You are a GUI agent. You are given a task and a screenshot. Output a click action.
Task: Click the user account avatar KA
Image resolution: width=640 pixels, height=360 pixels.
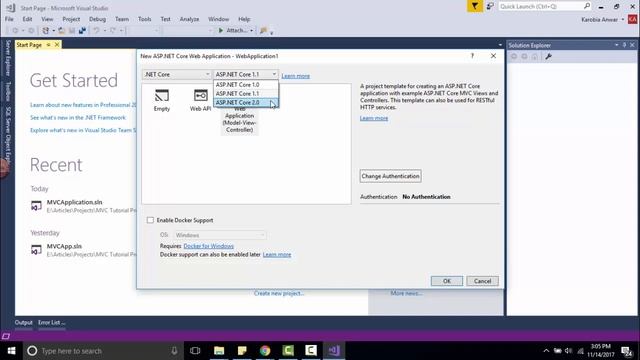click(633, 19)
